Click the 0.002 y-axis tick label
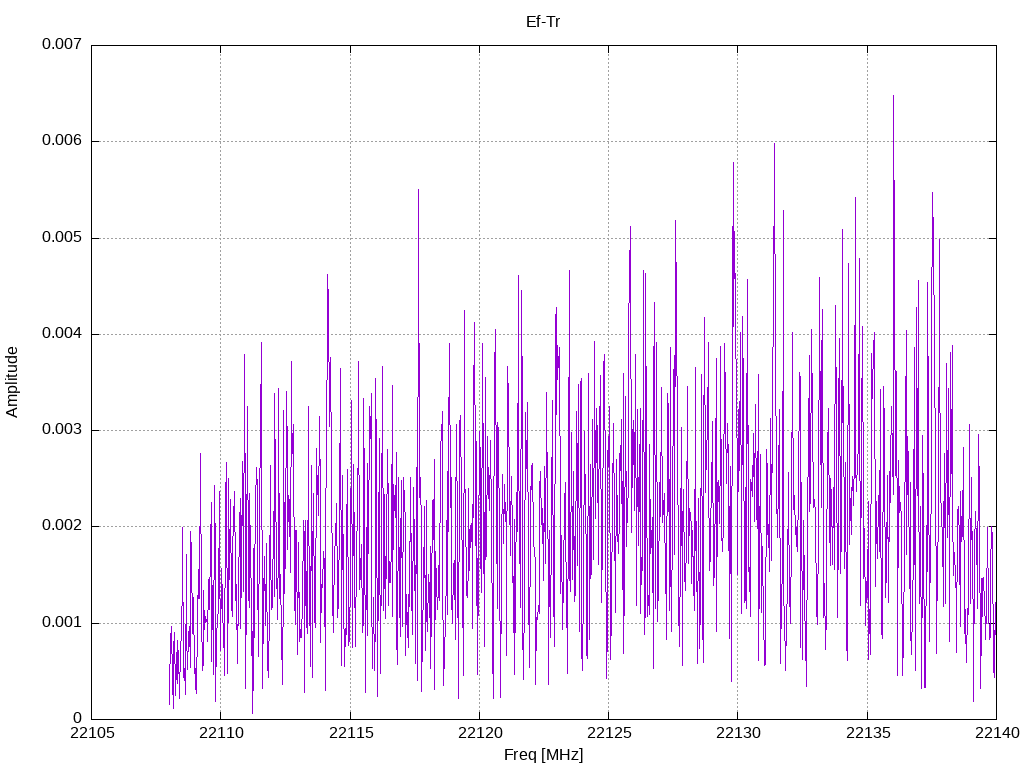 click(62, 526)
